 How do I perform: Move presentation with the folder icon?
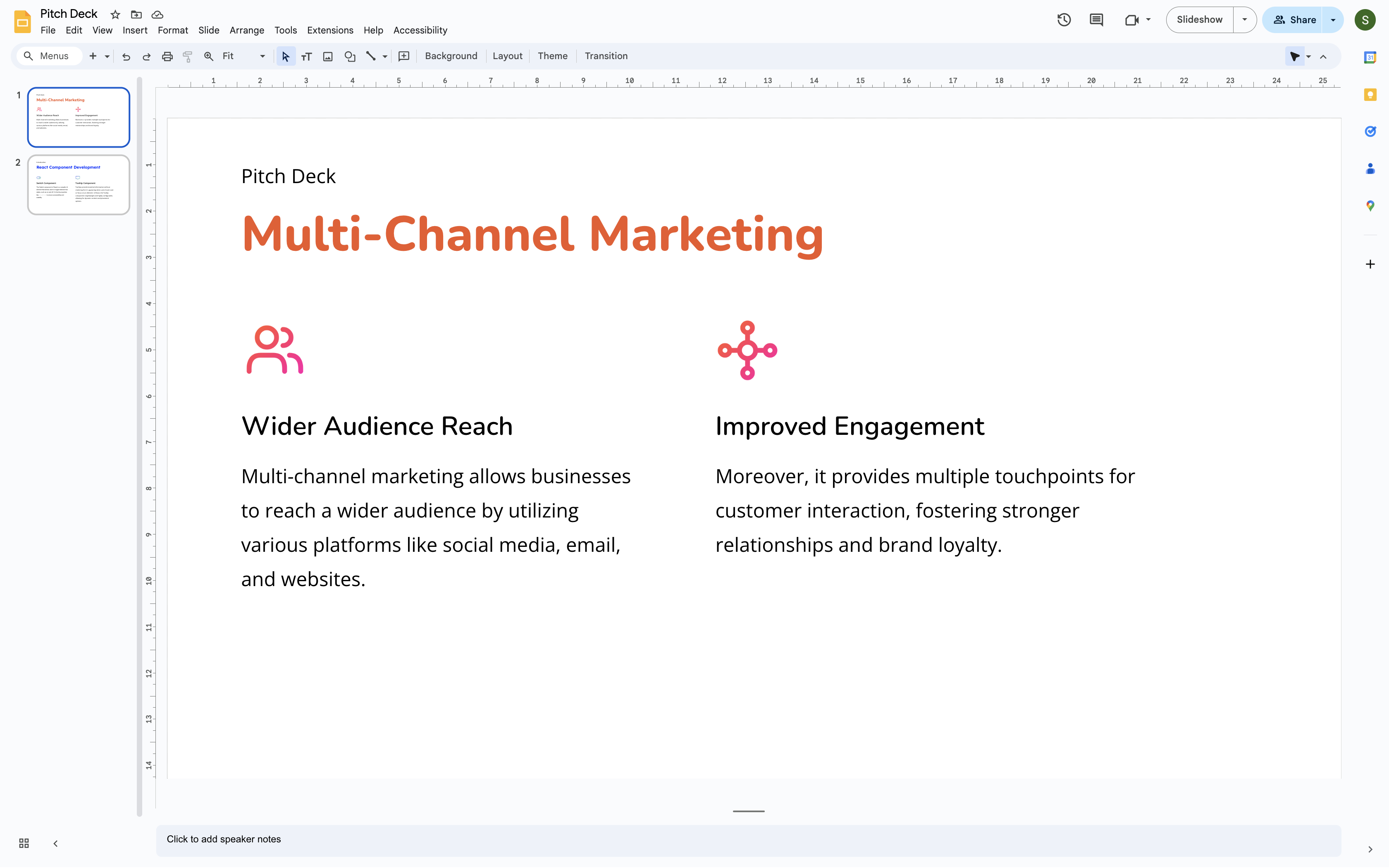pyautogui.click(x=136, y=14)
